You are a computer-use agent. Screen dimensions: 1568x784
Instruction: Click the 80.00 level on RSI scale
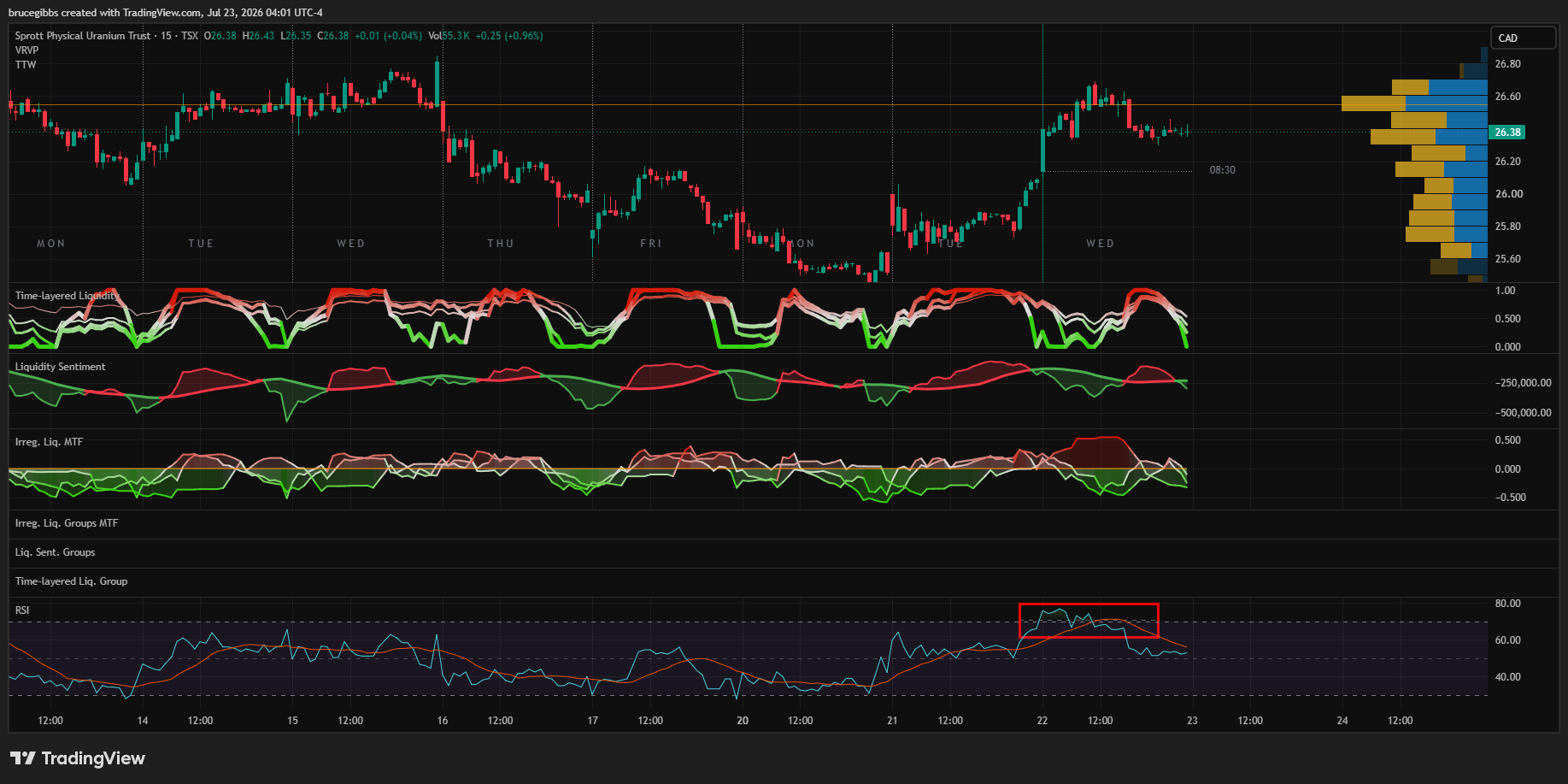1507,604
